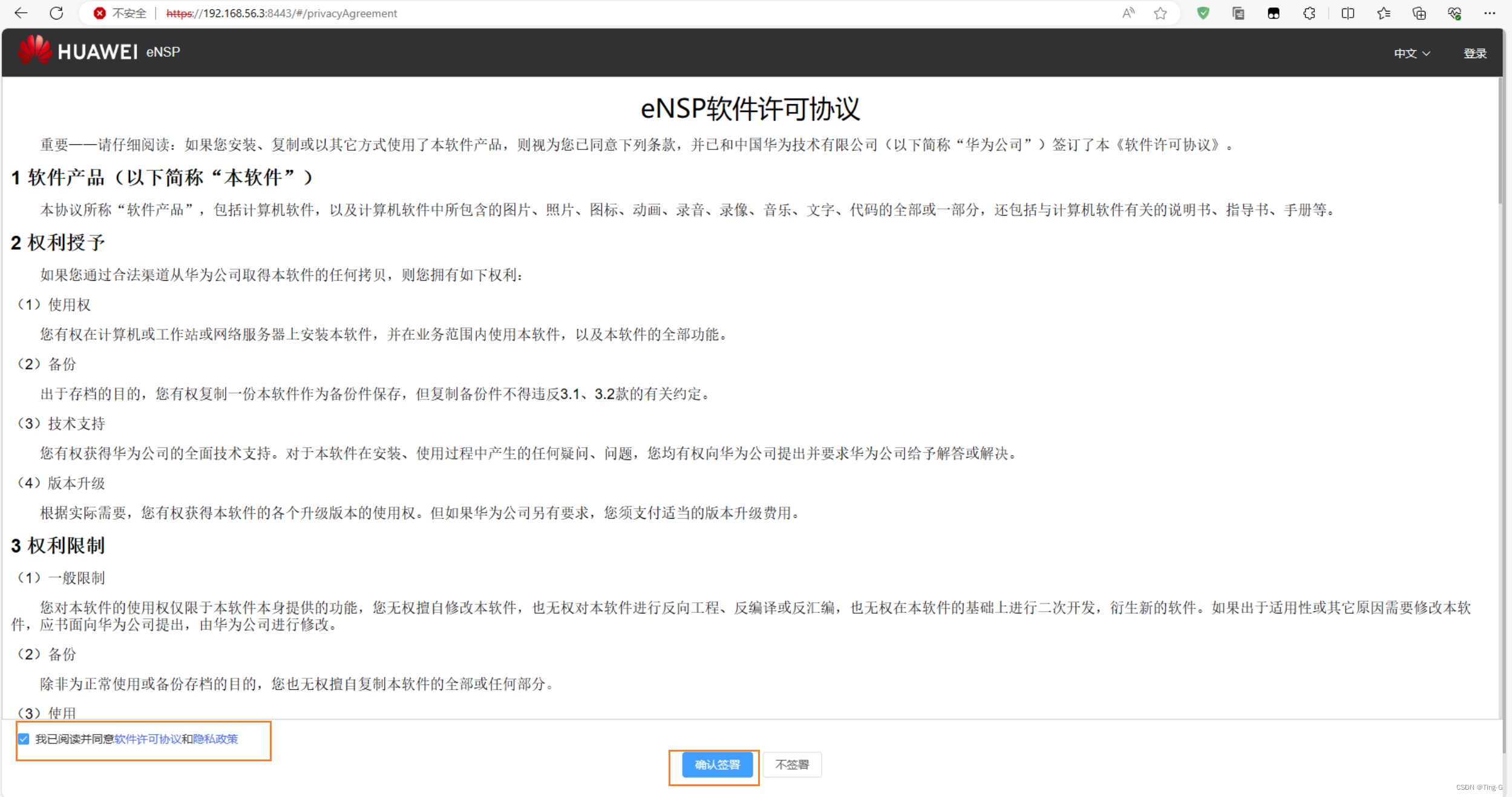Uncheck the agreement consent checkbox
Viewport: 1512px width, 797px height.
tap(24, 739)
